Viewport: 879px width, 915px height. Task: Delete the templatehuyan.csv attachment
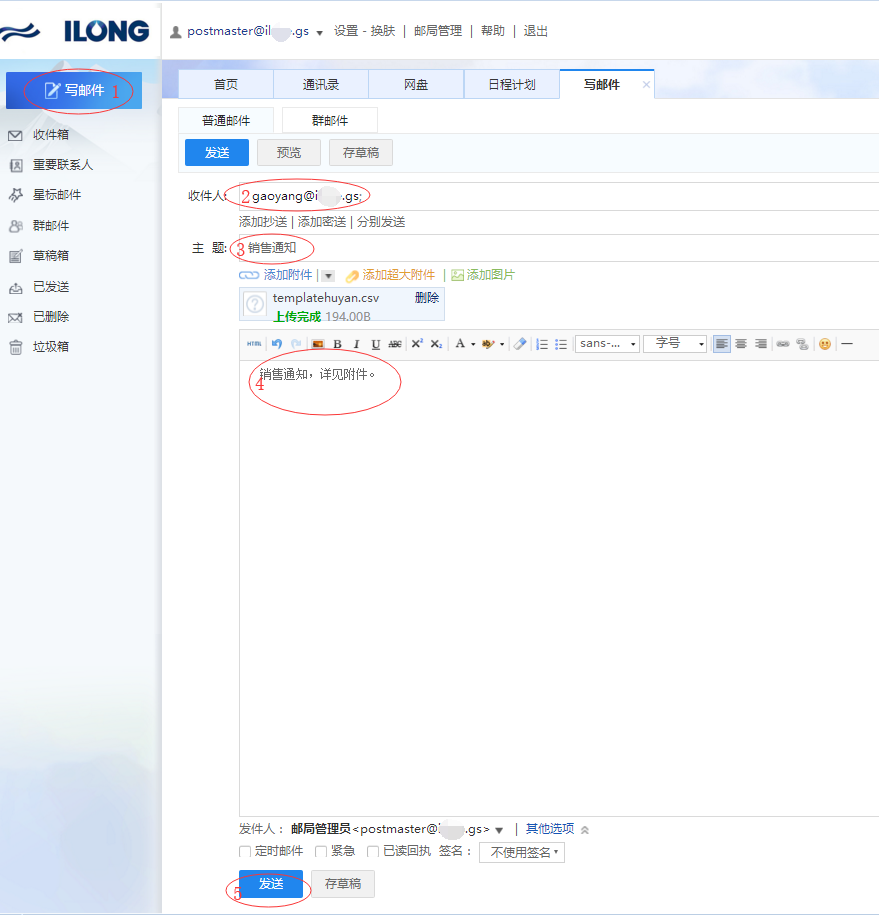click(427, 298)
